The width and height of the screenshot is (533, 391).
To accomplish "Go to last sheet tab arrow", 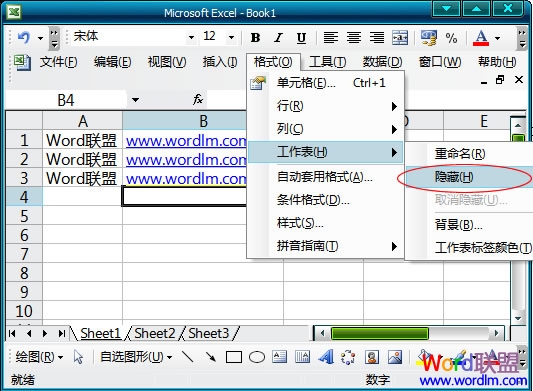I will tap(62, 334).
